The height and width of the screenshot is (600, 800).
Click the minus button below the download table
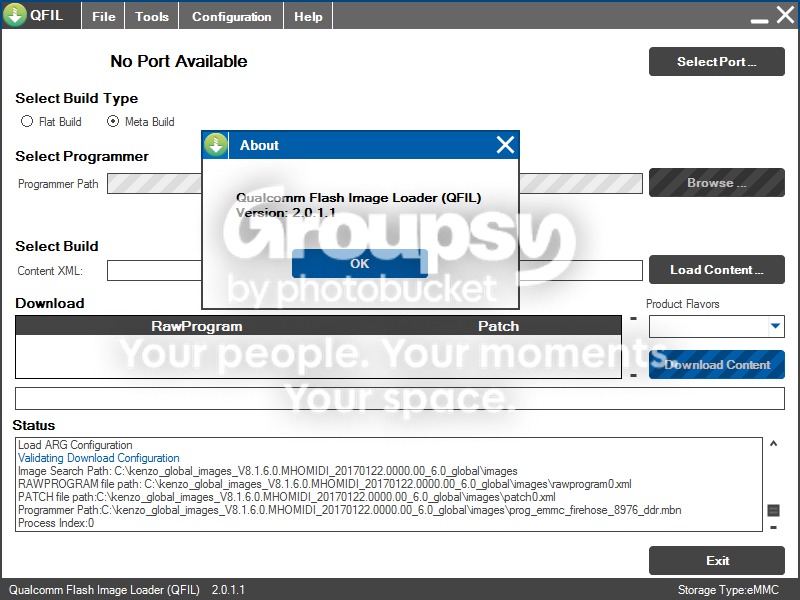click(x=633, y=376)
